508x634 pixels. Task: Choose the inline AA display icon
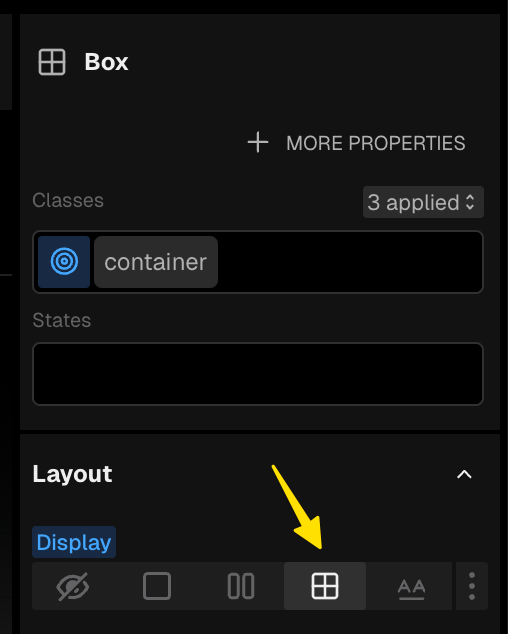(411, 587)
